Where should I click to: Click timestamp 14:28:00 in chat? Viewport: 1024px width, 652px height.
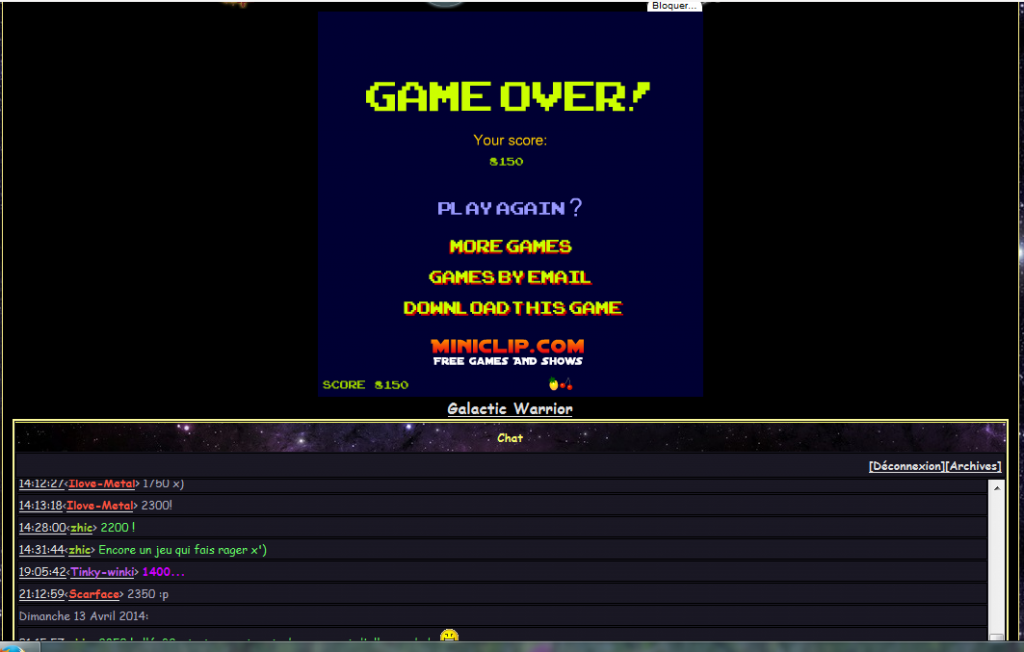pyautogui.click(x=42, y=528)
